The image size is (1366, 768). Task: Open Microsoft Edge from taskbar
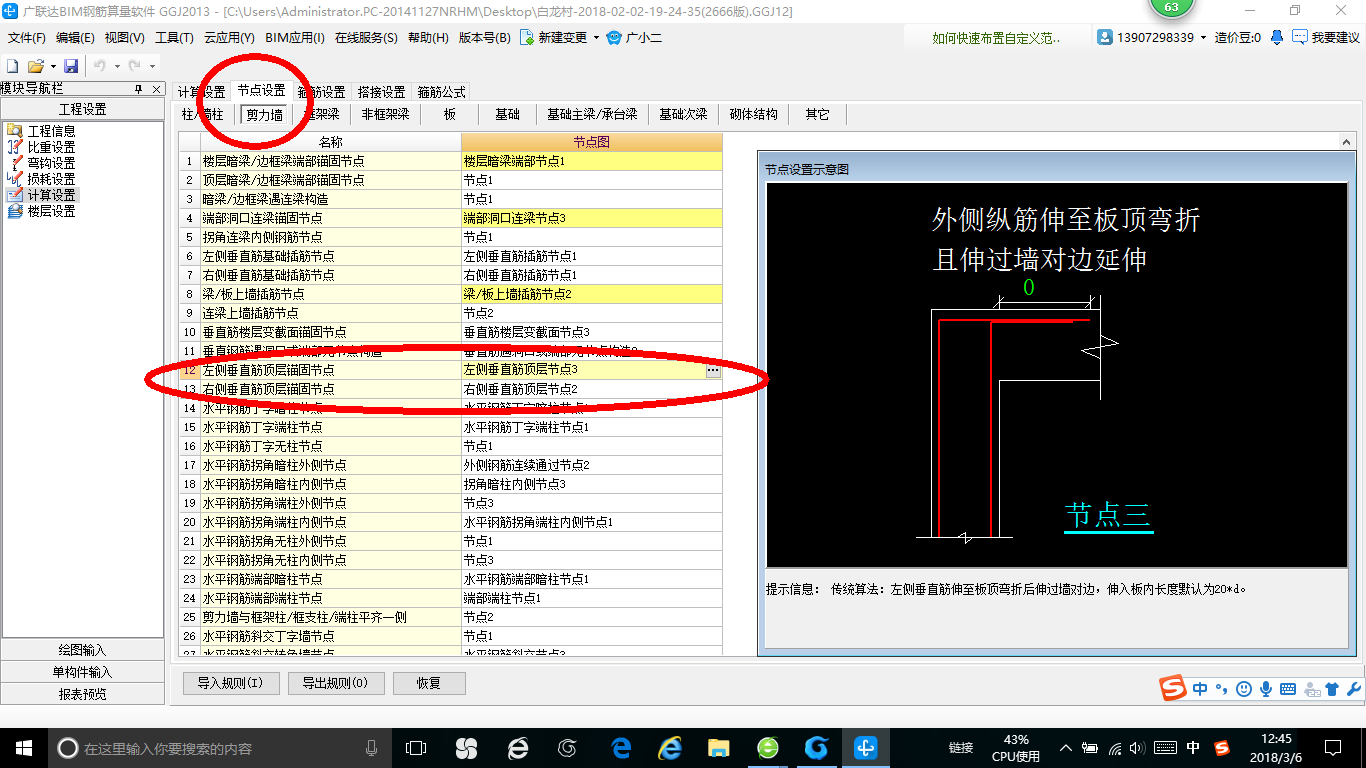620,747
